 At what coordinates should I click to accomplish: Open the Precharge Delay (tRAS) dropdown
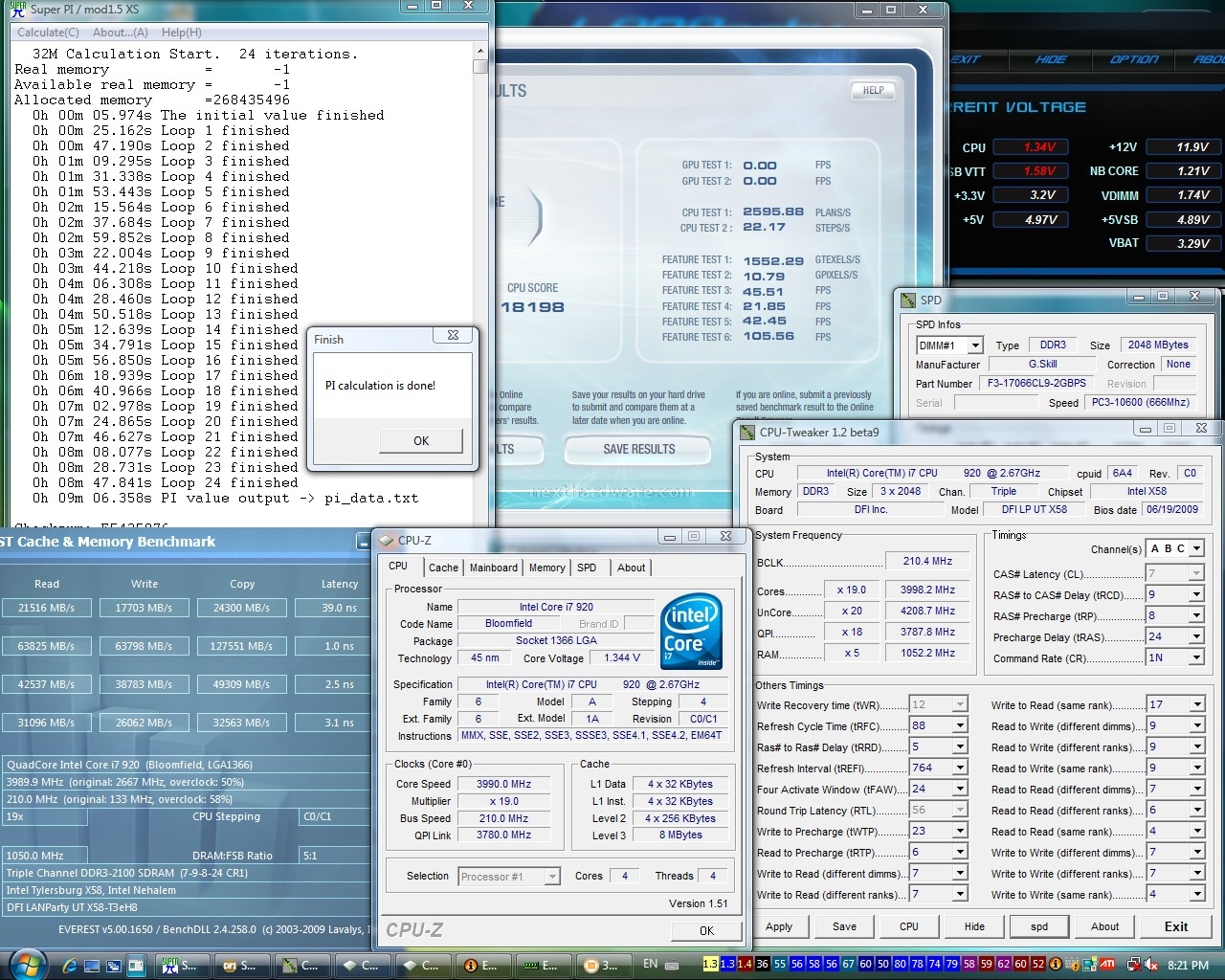point(1195,636)
